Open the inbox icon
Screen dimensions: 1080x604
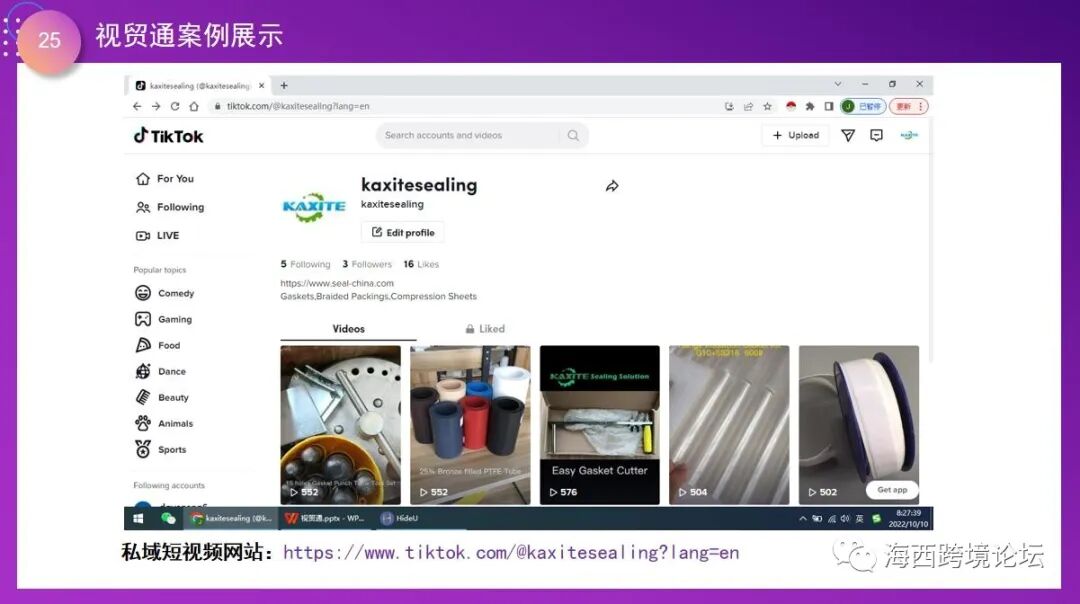(876, 136)
